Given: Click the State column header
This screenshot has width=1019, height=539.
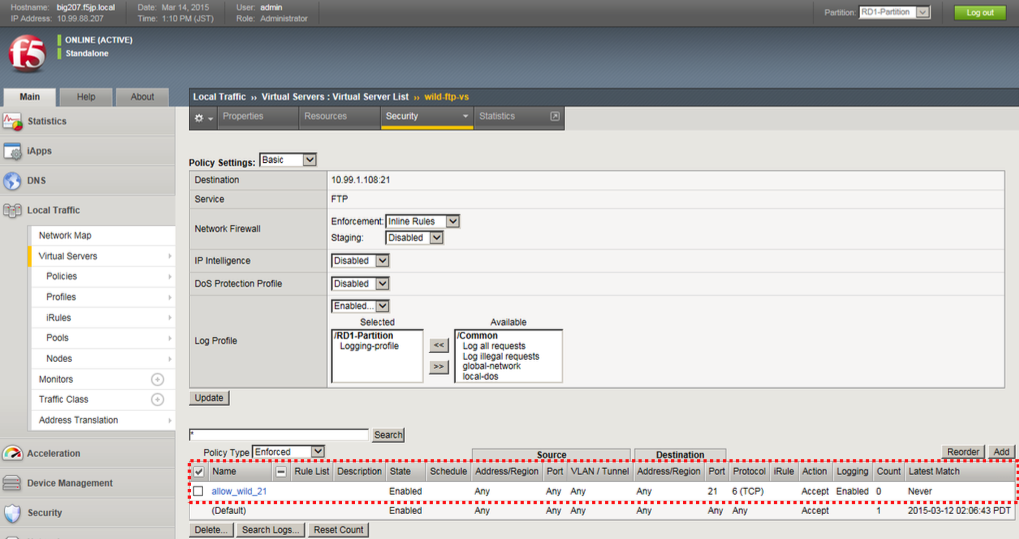Looking at the screenshot, I should click(x=400, y=472).
